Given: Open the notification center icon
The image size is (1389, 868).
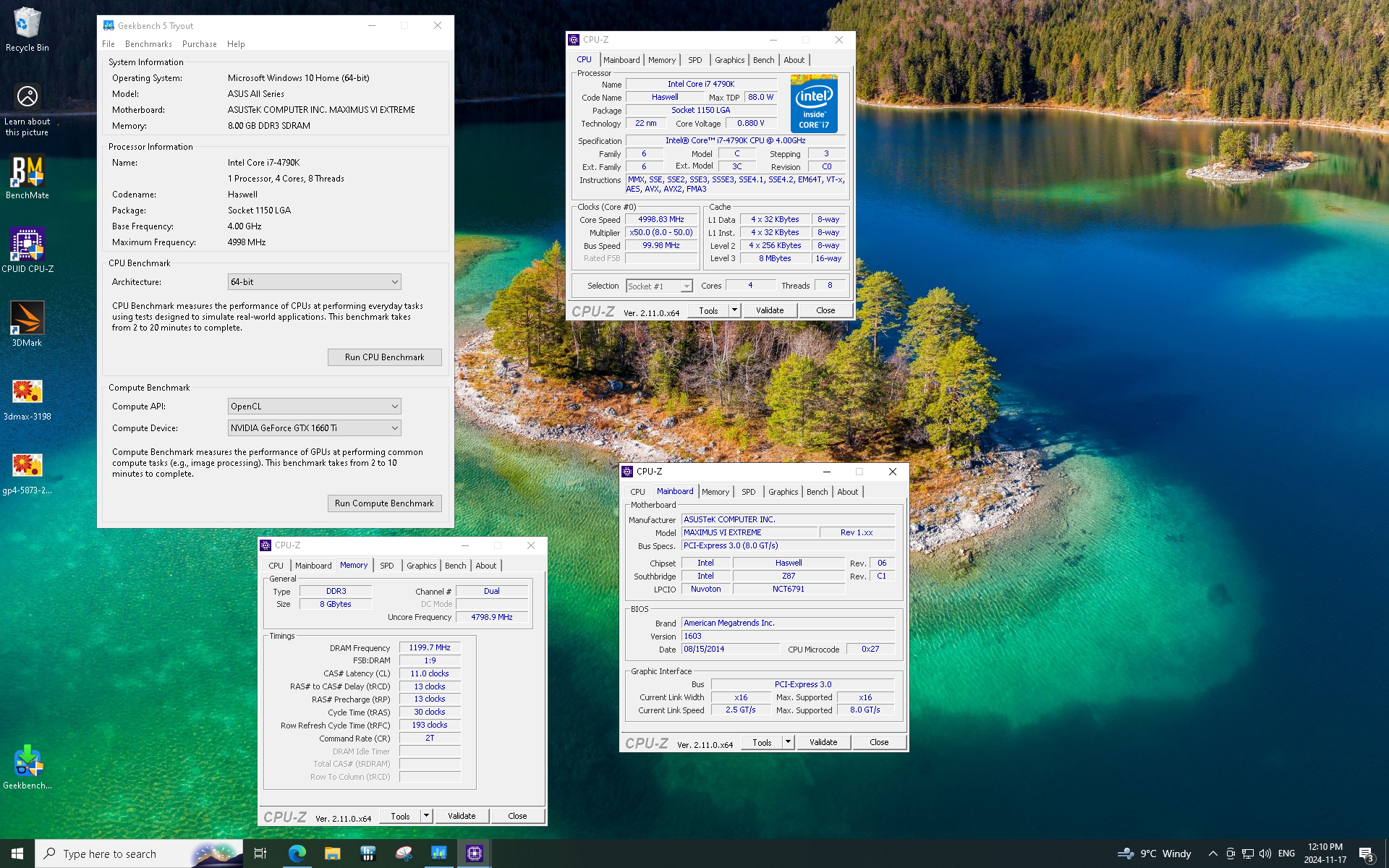Looking at the screenshot, I should 1367,854.
